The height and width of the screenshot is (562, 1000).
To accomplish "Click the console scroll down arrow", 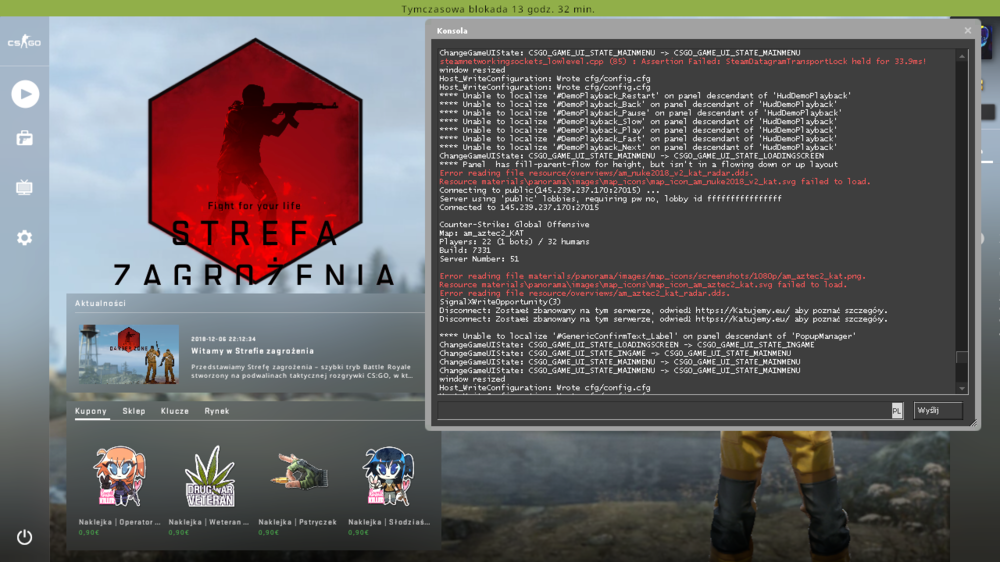I will coord(962,388).
